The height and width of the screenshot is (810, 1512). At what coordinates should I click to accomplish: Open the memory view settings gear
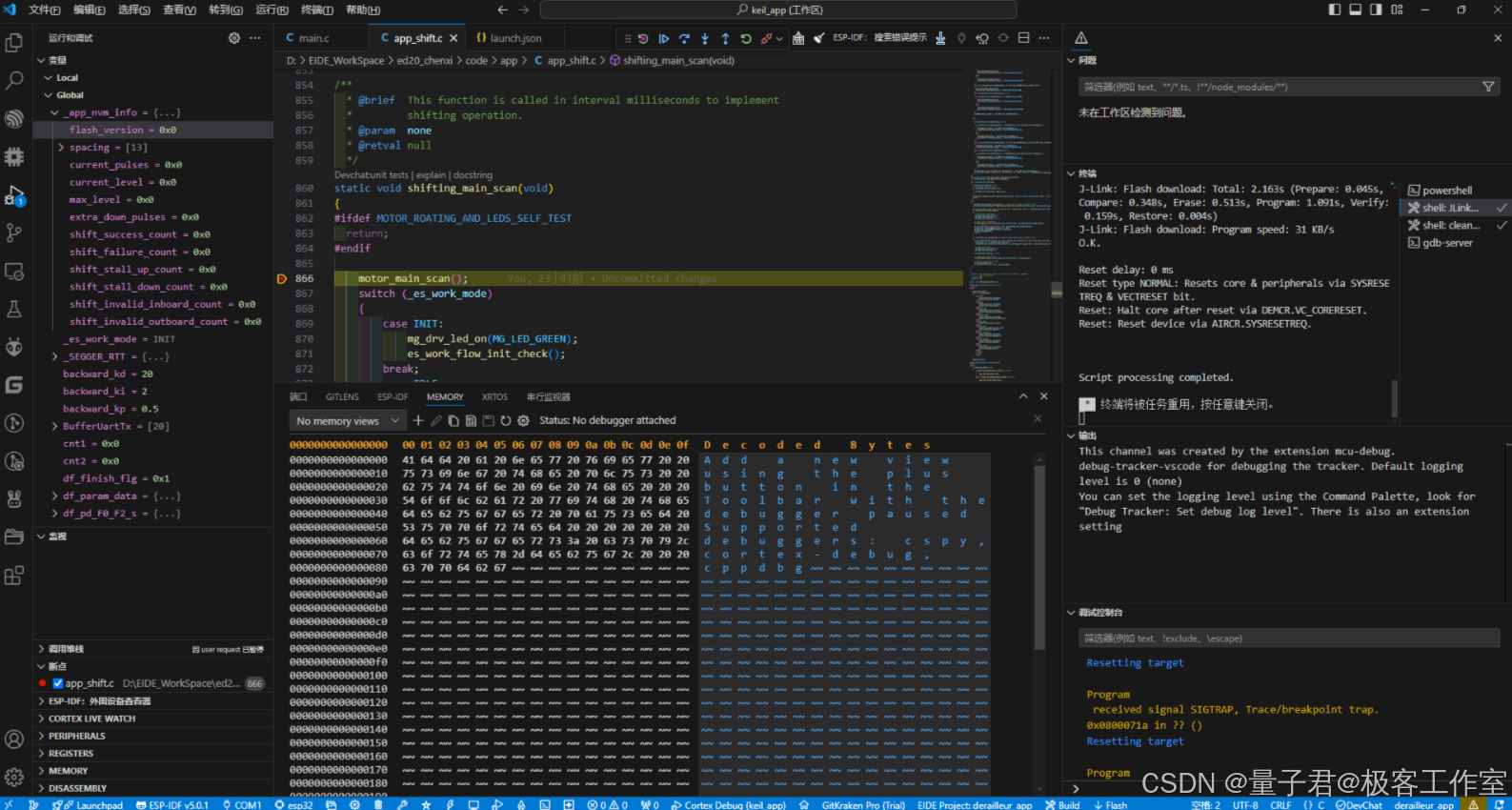pos(523,420)
